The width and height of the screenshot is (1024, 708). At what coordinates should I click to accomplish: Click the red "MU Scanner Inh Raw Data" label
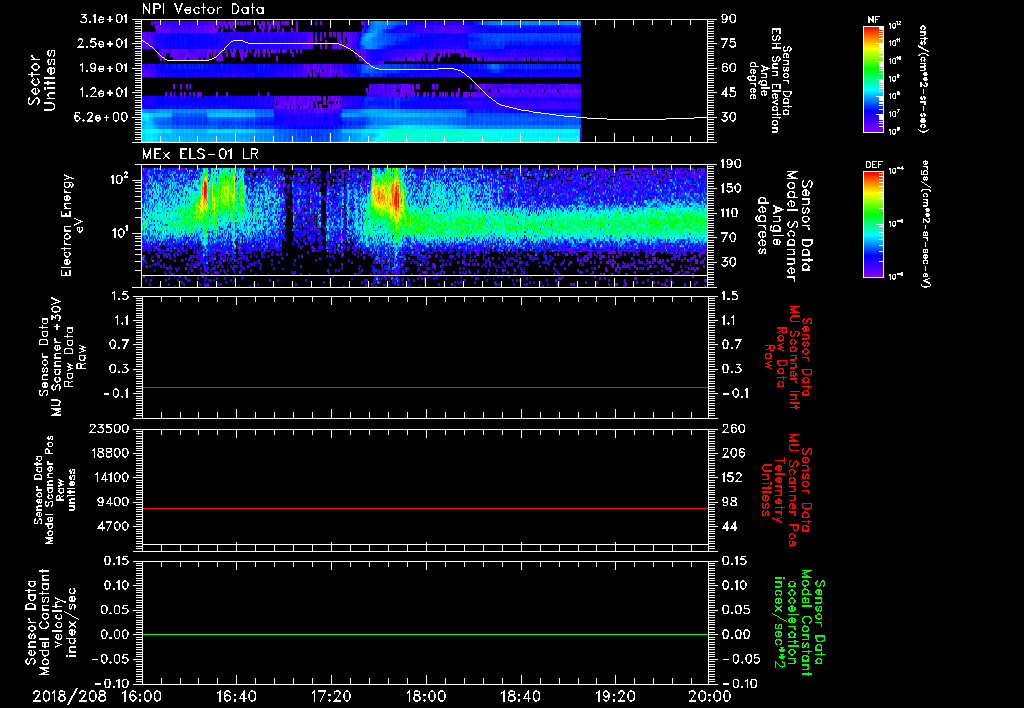786,357
